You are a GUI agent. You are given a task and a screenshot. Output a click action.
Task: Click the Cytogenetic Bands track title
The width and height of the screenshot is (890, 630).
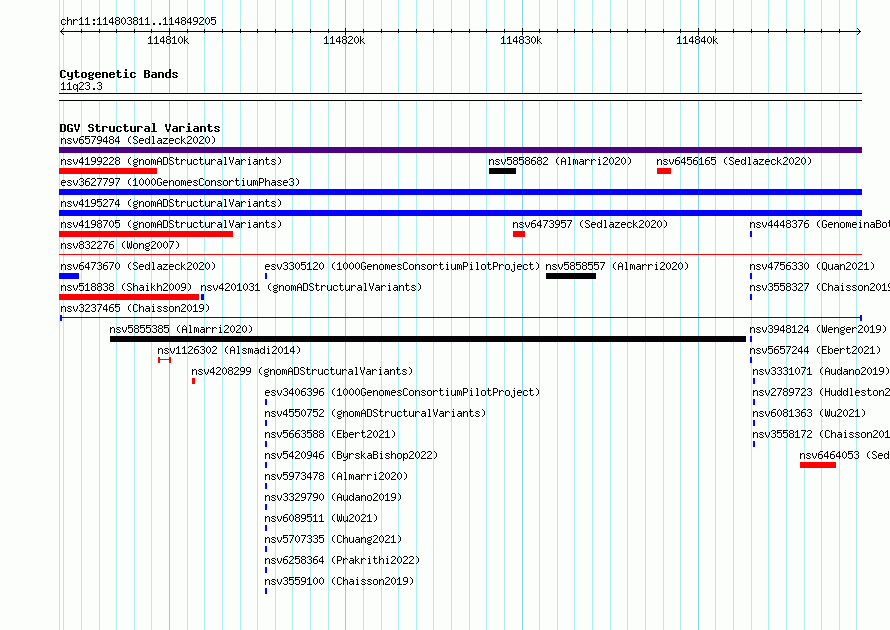(x=119, y=74)
